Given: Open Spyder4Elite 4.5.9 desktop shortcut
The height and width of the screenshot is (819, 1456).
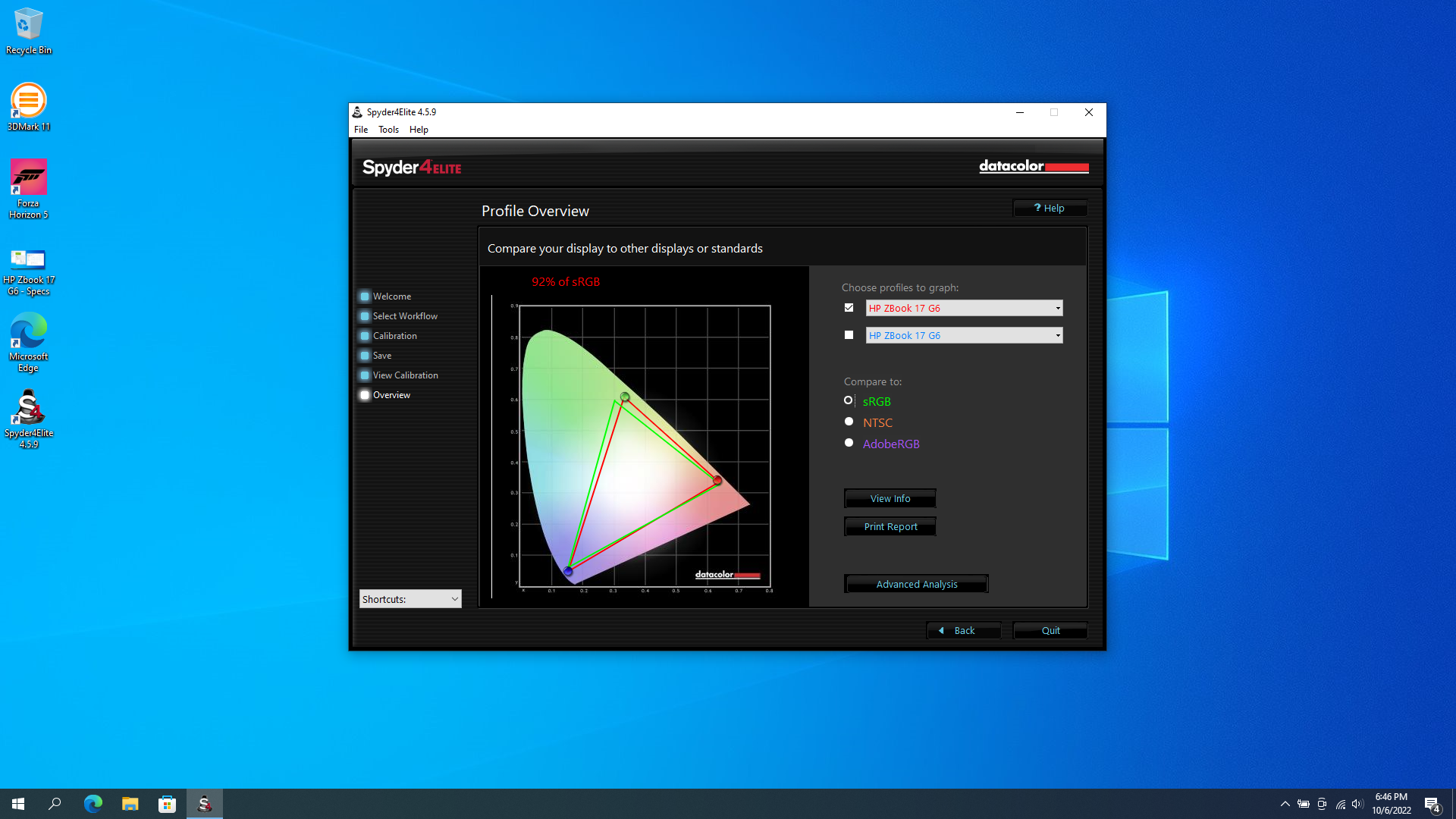Looking at the screenshot, I should coord(29,419).
